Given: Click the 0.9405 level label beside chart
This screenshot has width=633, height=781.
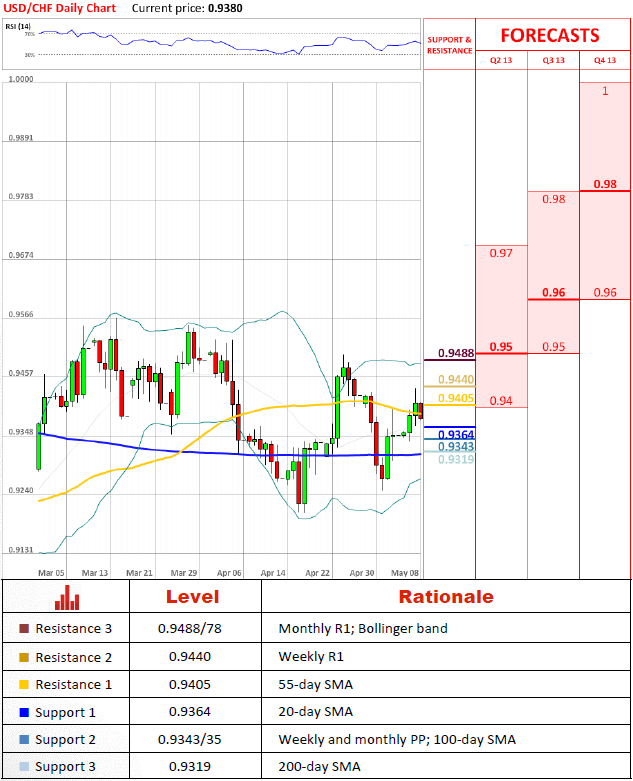Looking at the screenshot, I should click(456, 398).
